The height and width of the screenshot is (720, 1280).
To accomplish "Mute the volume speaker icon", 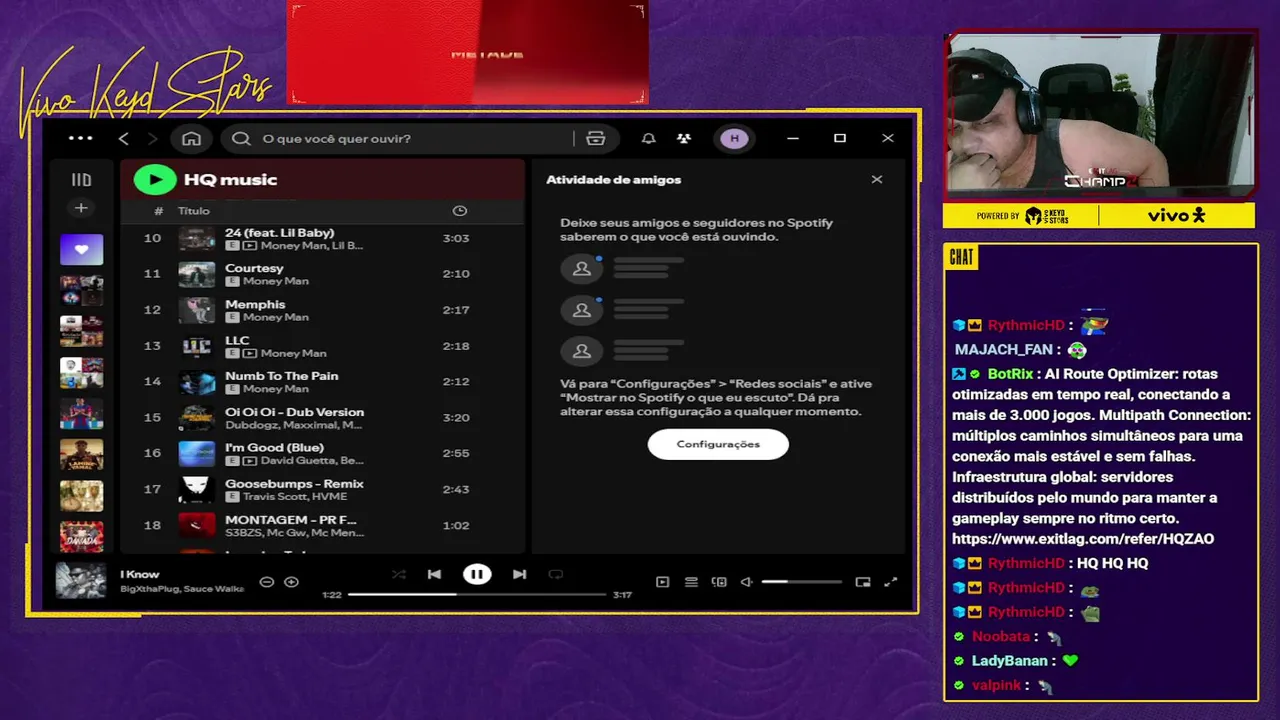I will click(x=746, y=582).
